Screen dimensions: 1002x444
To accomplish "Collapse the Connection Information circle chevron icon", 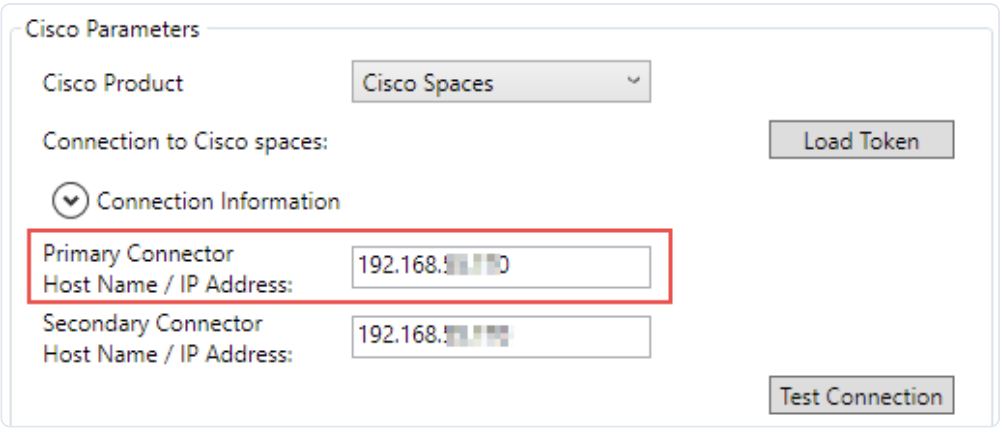I will [70, 201].
